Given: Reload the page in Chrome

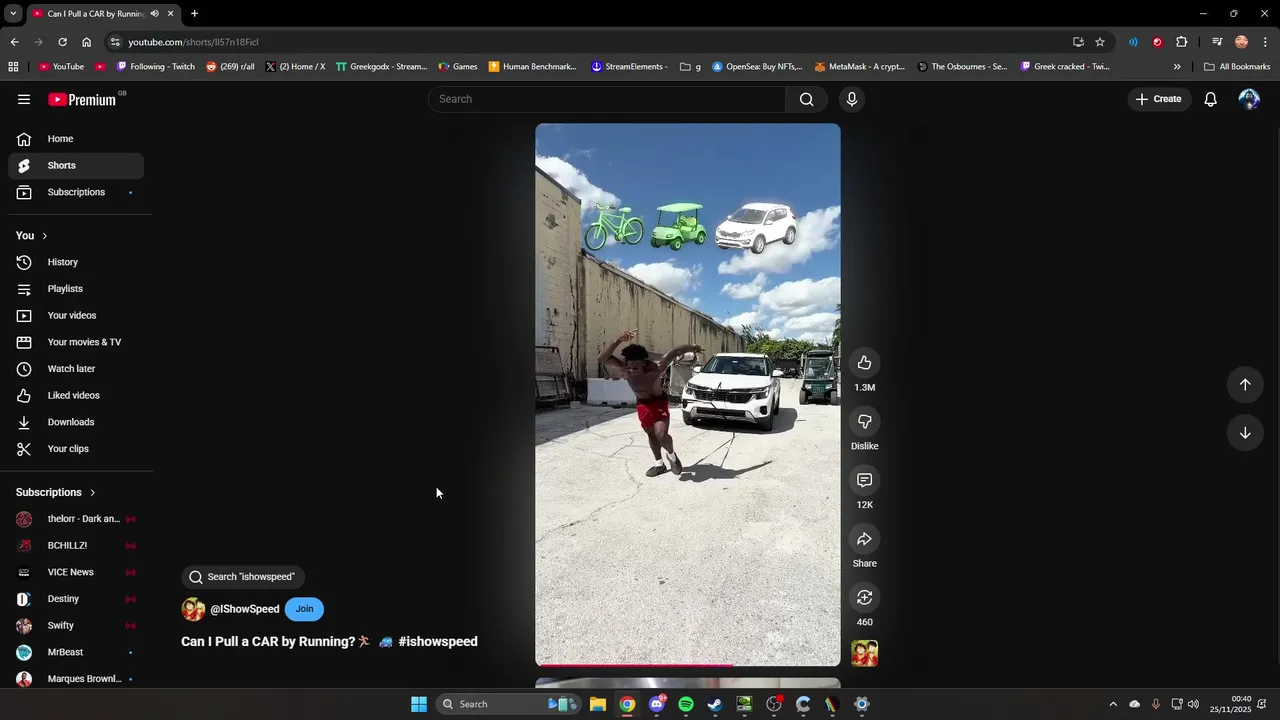Looking at the screenshot, I should click(62, 42).
